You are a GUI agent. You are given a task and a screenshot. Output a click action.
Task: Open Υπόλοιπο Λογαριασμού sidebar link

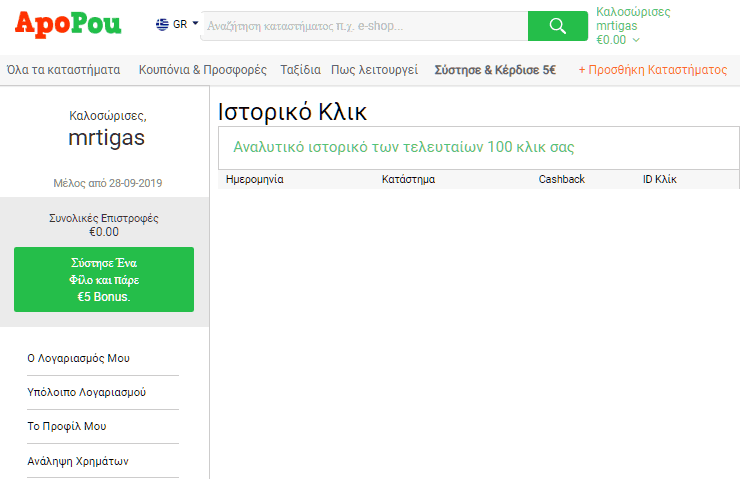(x=86, y=392)
